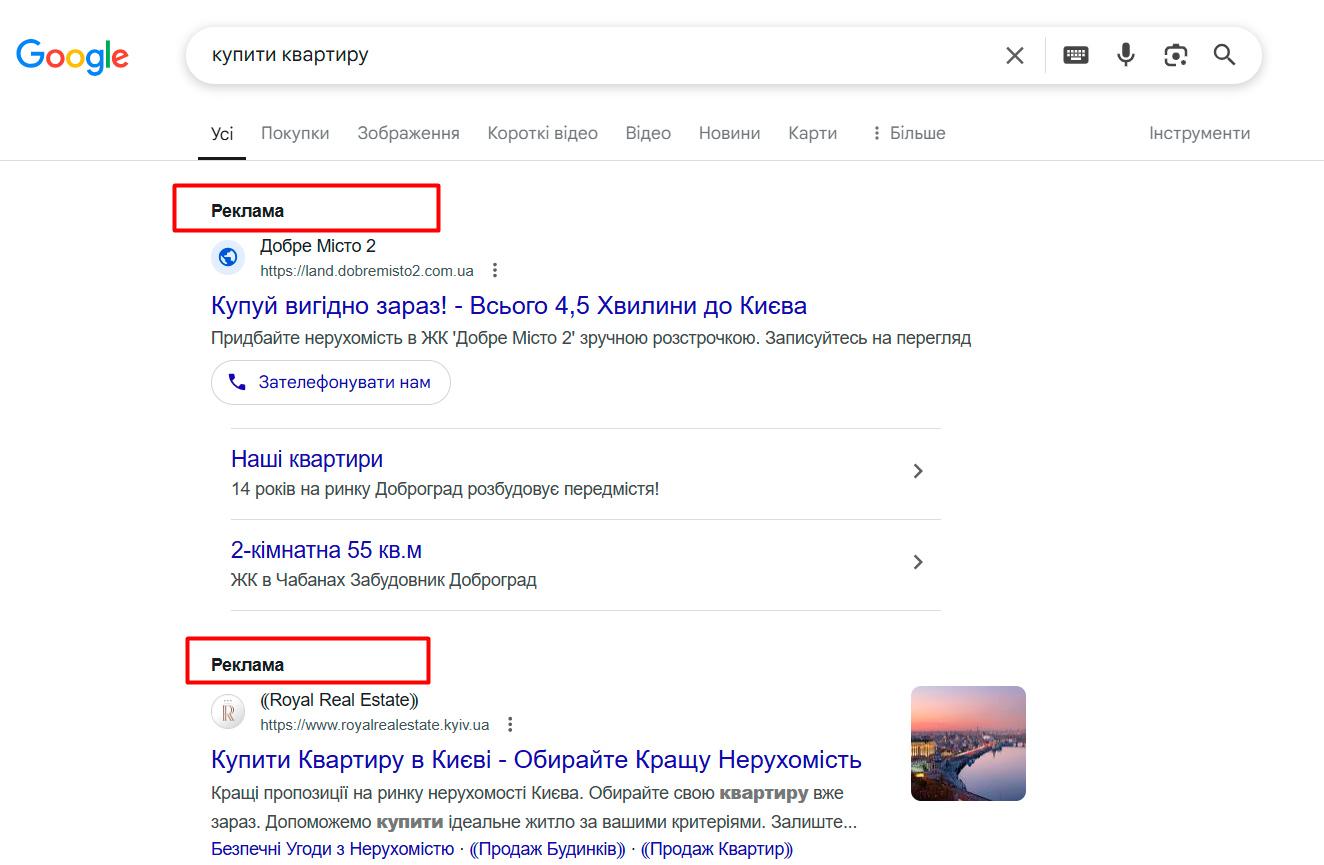This screenshot has height=865, width=1324.
Task: Switch to the Новини tab
Action: click(729, 133)
